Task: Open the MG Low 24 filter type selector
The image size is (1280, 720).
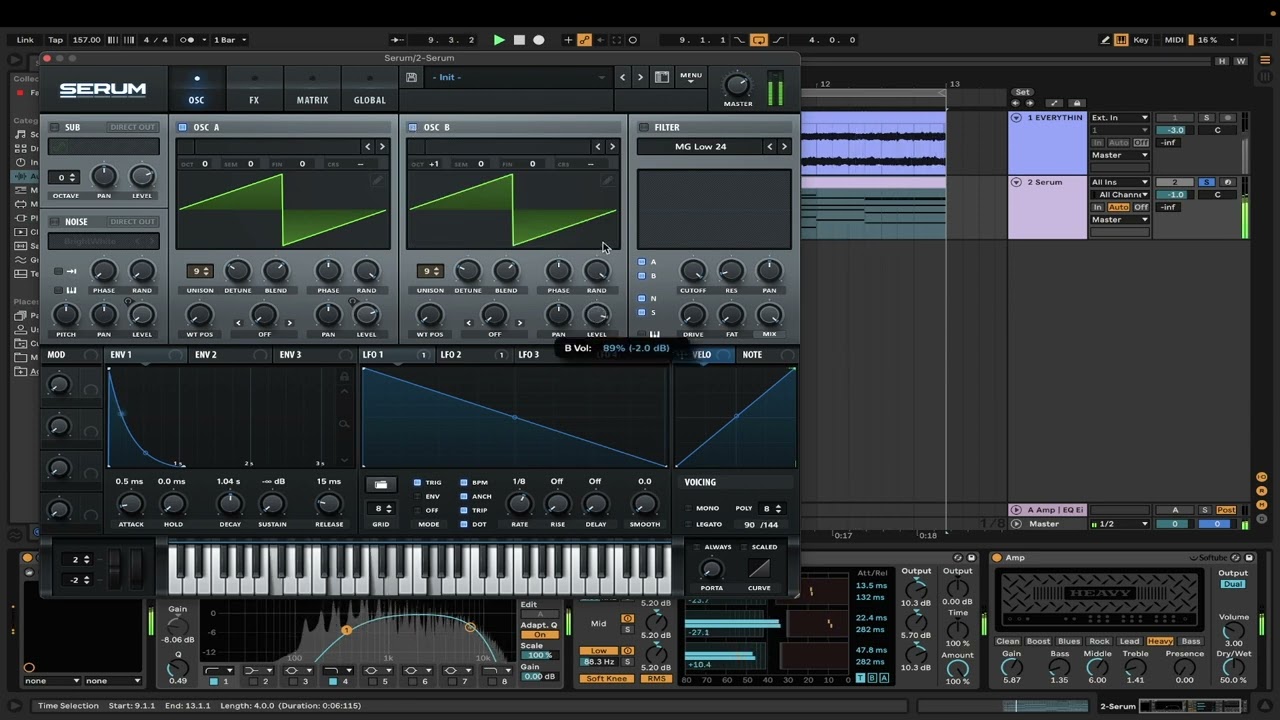Action: click(x=700, y=147)
